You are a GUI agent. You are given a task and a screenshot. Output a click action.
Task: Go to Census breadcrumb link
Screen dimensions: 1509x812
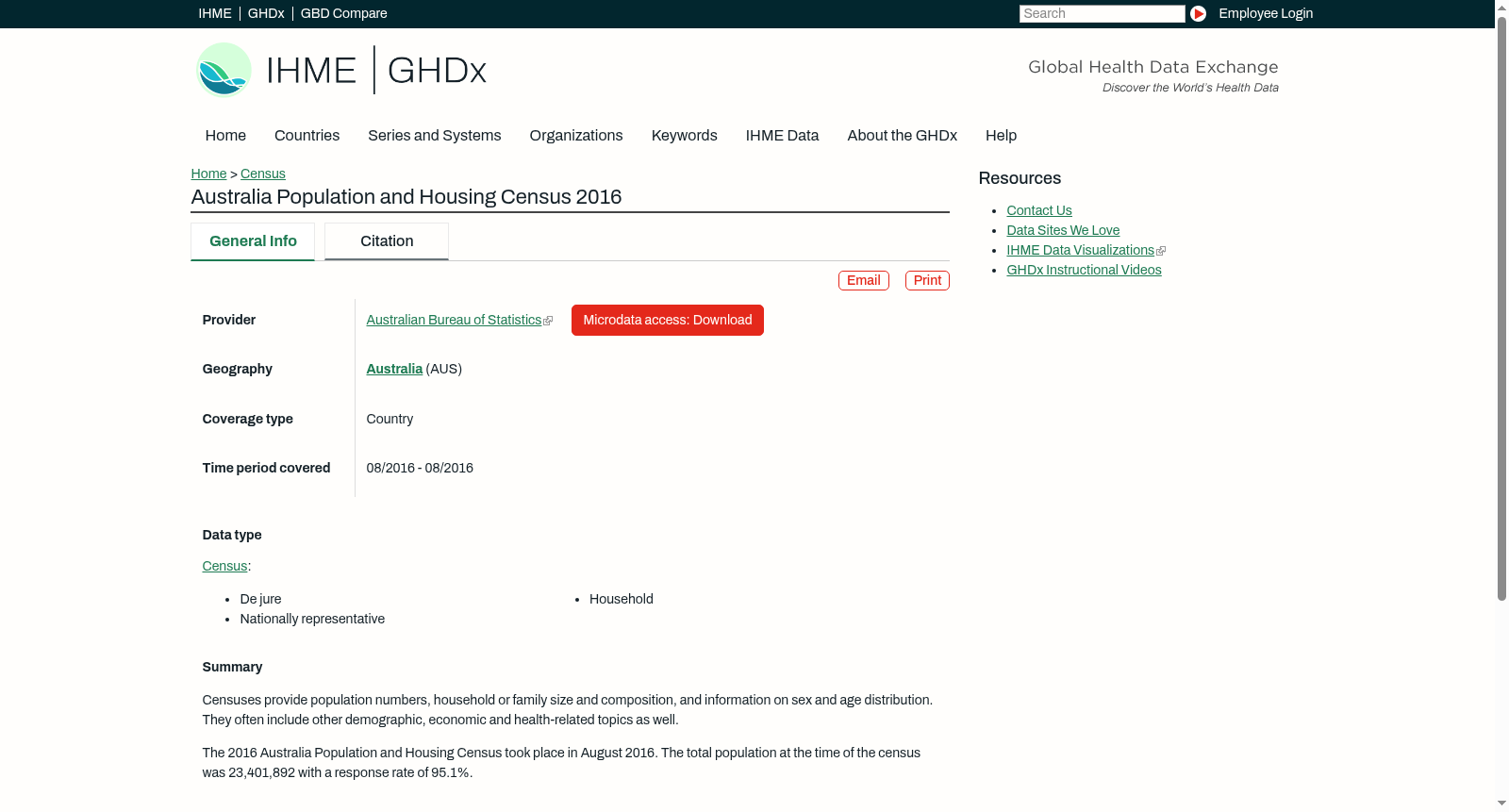click(x=263, y=174)
